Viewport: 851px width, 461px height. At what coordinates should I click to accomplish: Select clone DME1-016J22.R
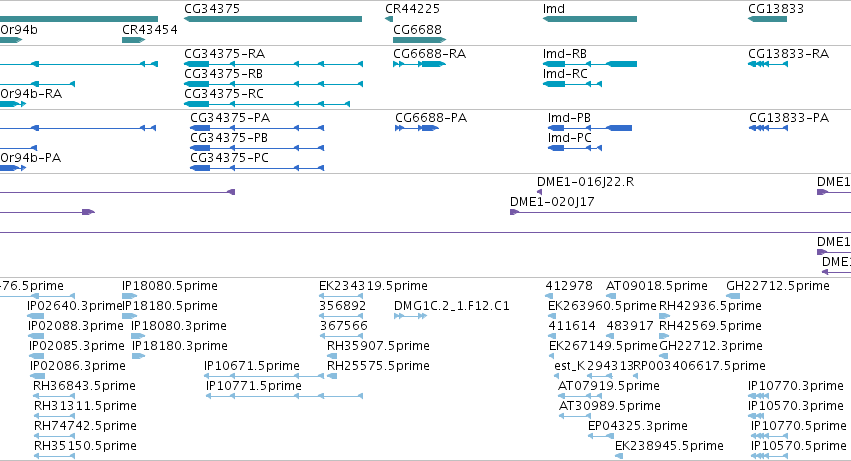click(586, 182)
